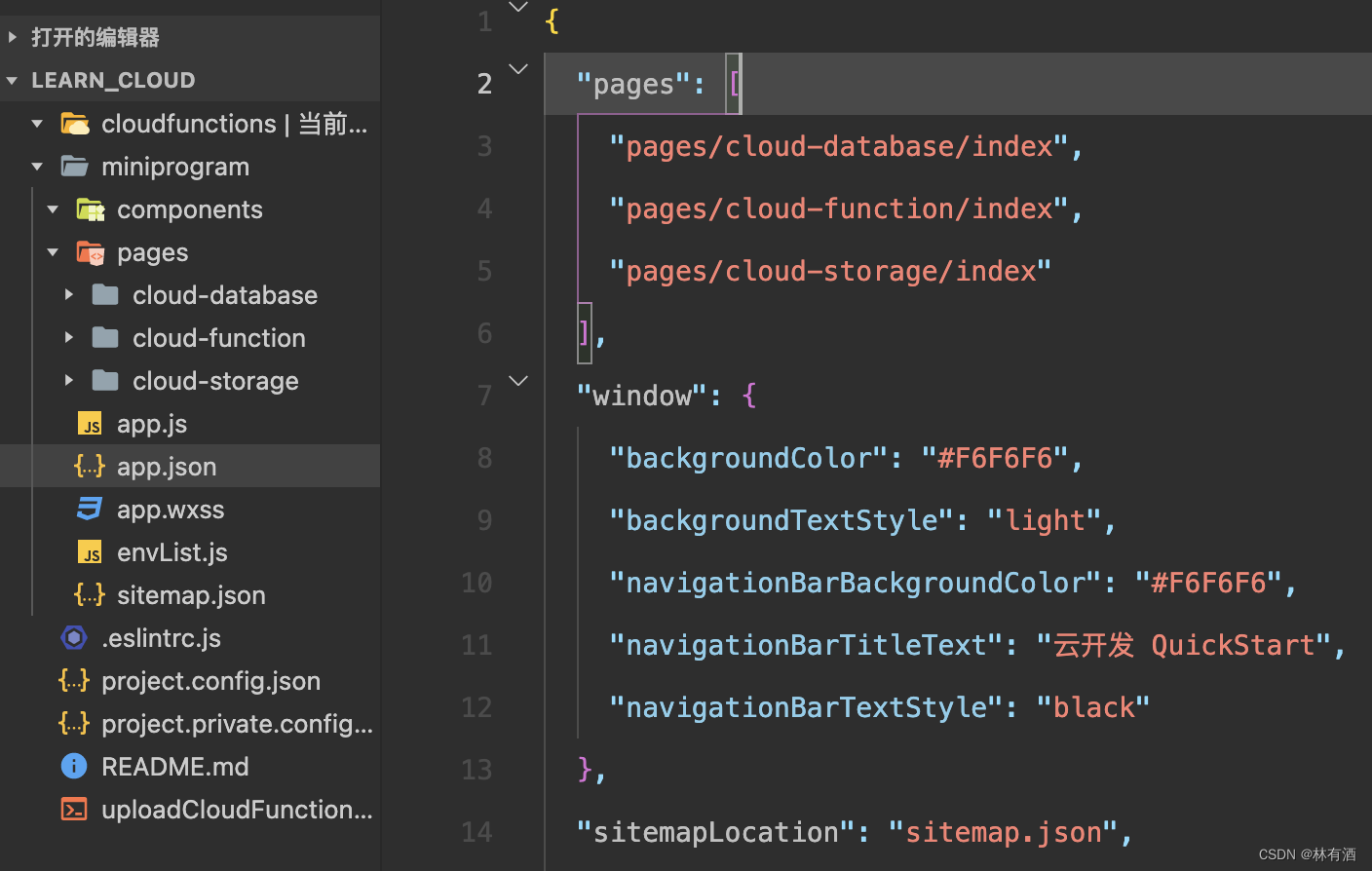1372x871 pixels.
Task: Click line number 2 in the gutter
Action: tap(484, 84)
